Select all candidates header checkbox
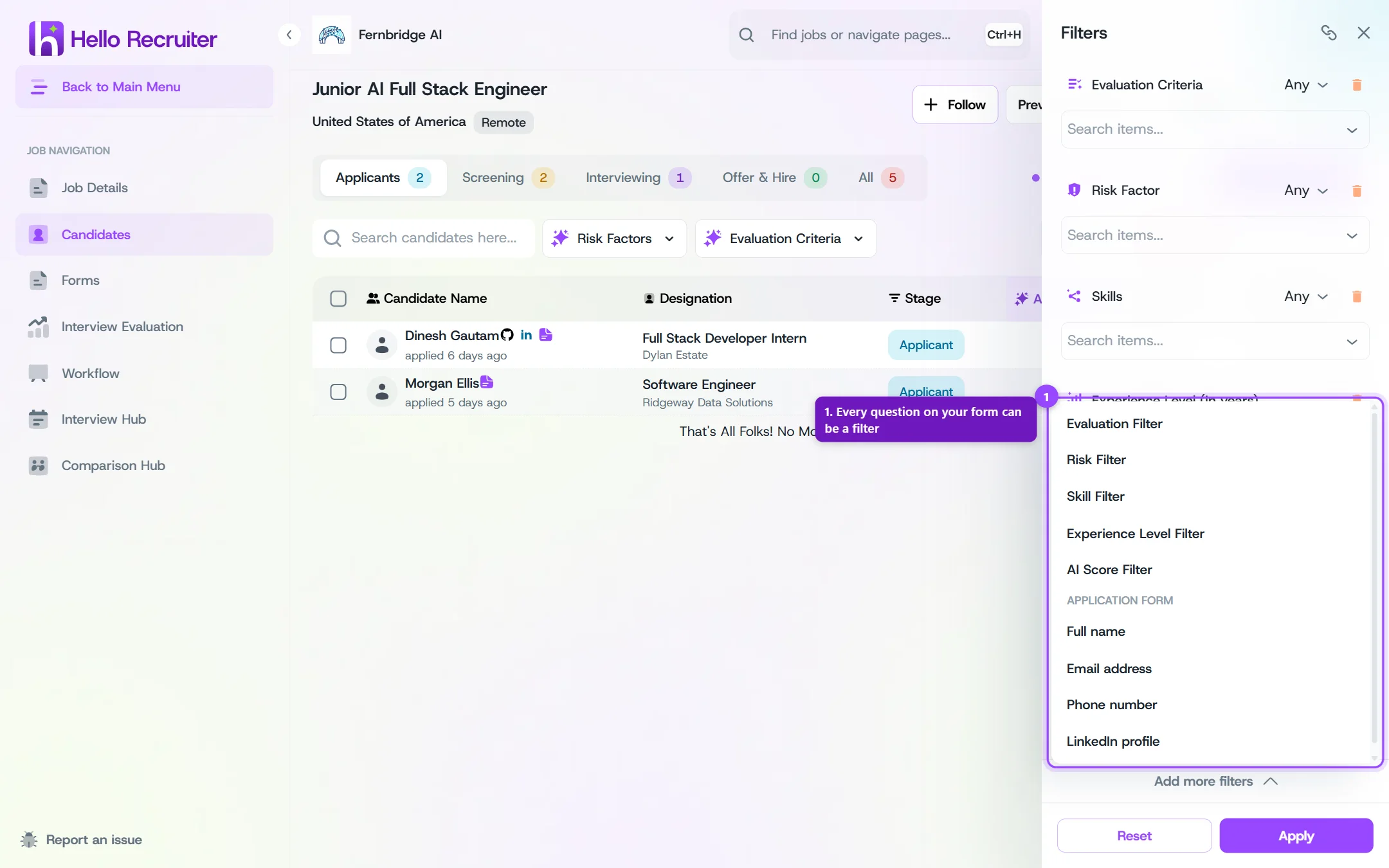This screenshot has width=1389, height=868. click(x=338, y=298)
